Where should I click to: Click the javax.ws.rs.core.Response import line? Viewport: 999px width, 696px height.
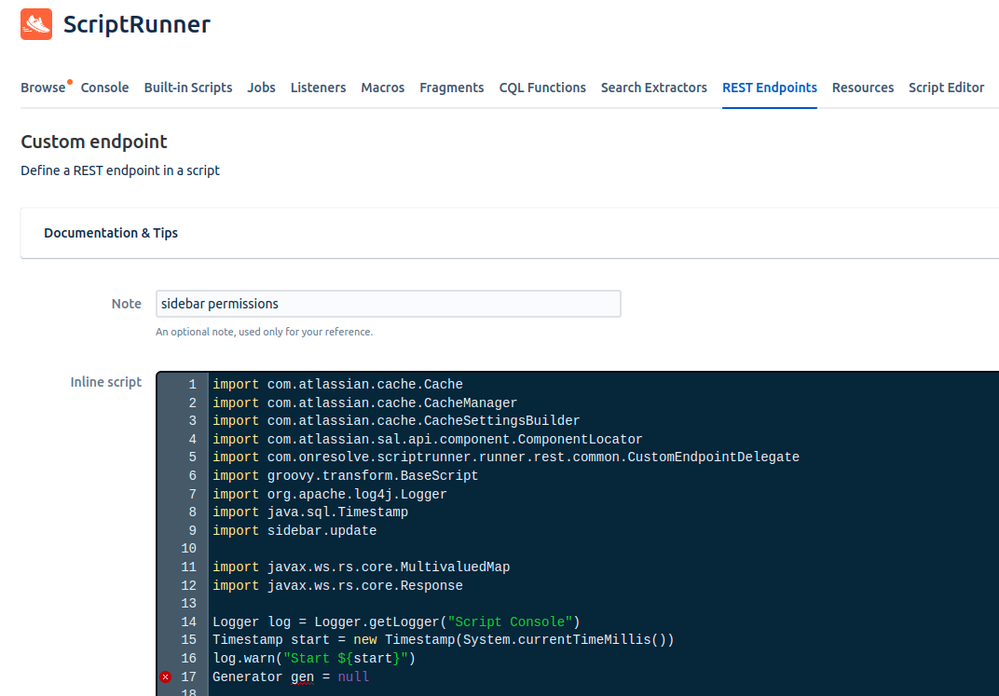[x=338, y=585]
